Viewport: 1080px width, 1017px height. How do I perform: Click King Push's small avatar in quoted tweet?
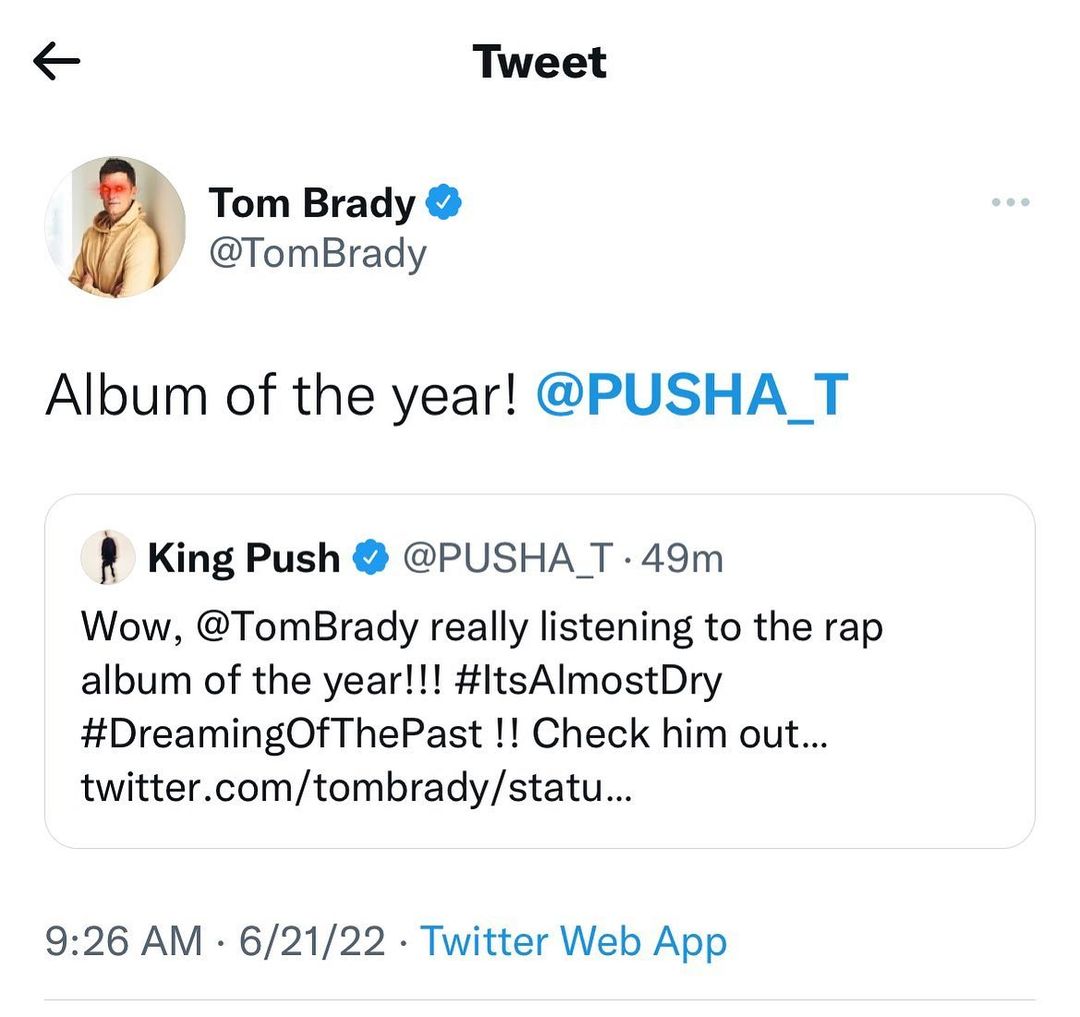107,557
